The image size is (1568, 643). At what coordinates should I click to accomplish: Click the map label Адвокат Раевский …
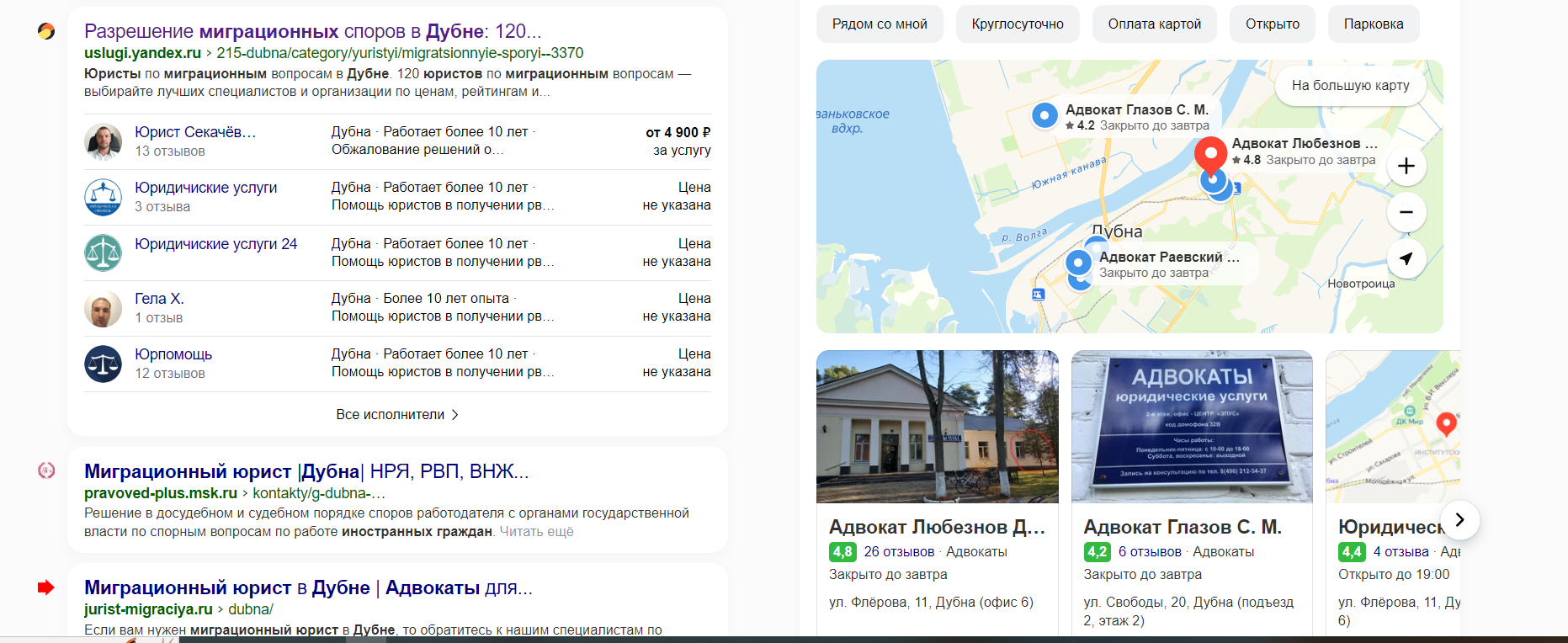pyautogui.click(x=1169, y=257)
